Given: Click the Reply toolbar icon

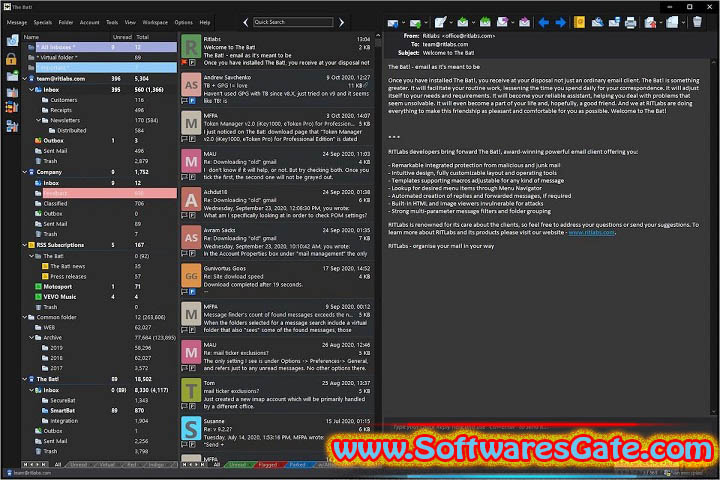Looking at the screenshot, I should pos(462,22).
